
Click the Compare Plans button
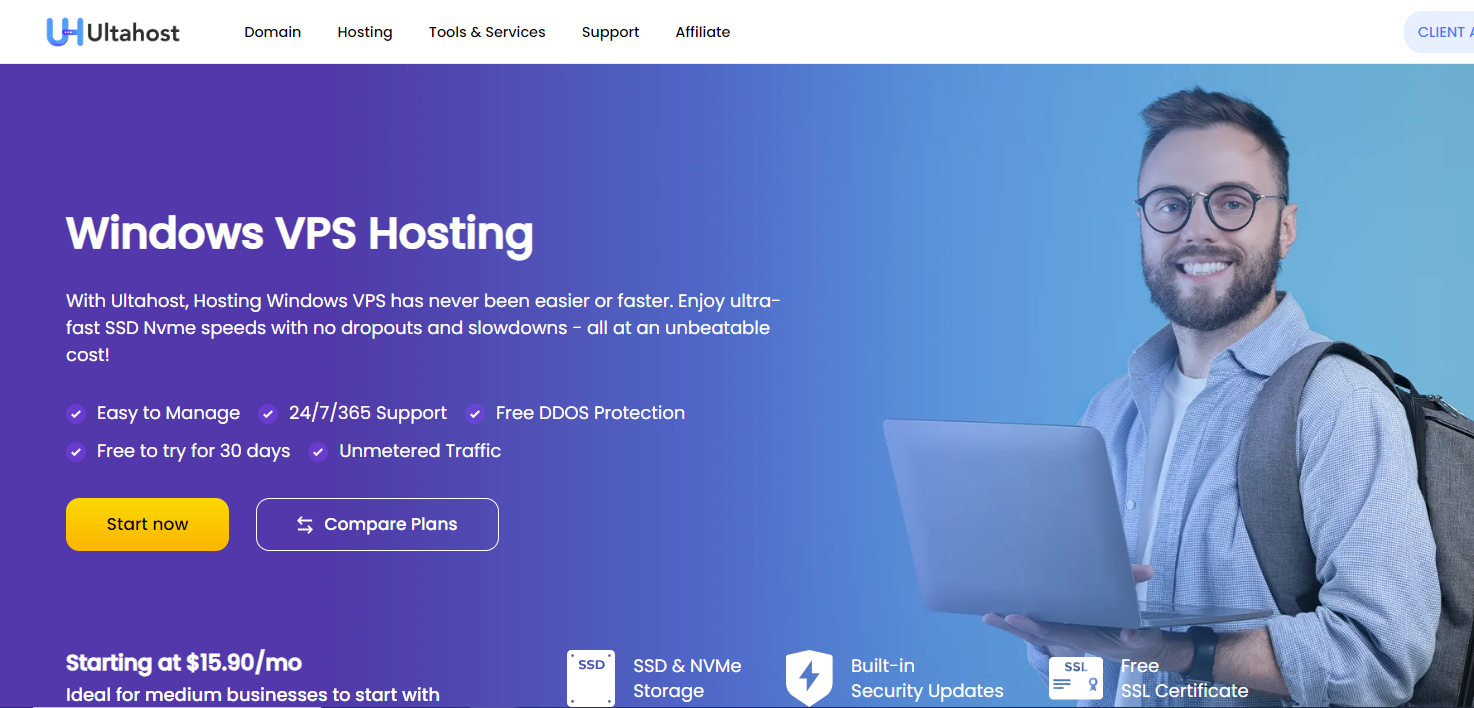[377, 524]
